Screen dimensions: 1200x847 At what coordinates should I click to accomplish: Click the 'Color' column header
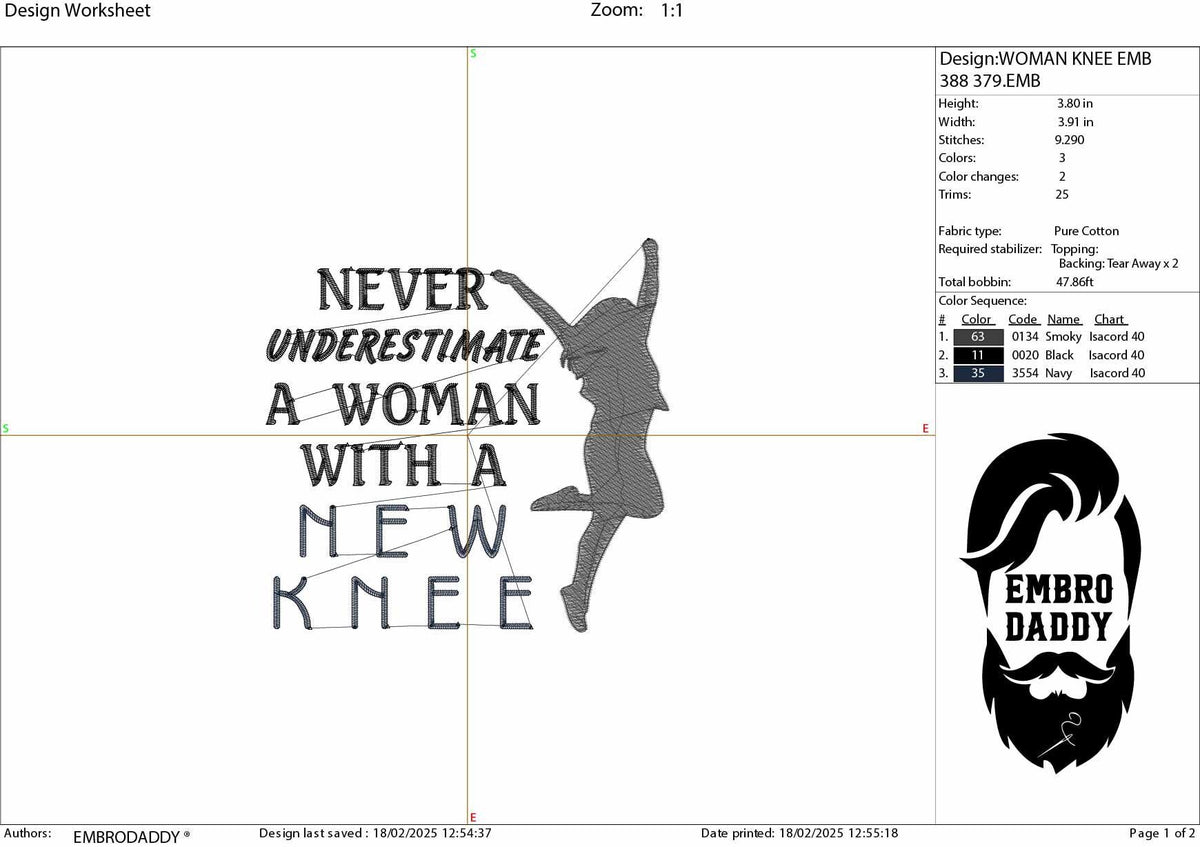pos(977,319)
